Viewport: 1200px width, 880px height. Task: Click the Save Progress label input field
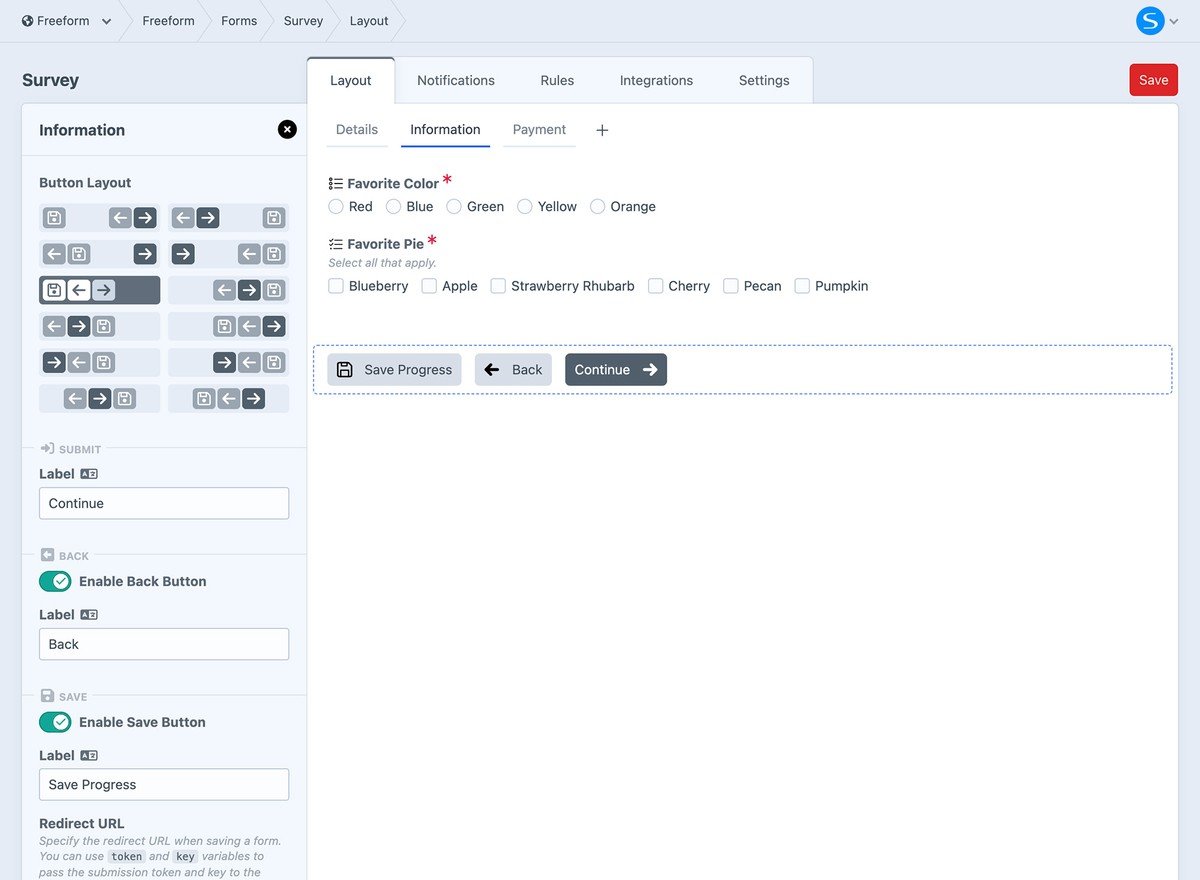164,785
